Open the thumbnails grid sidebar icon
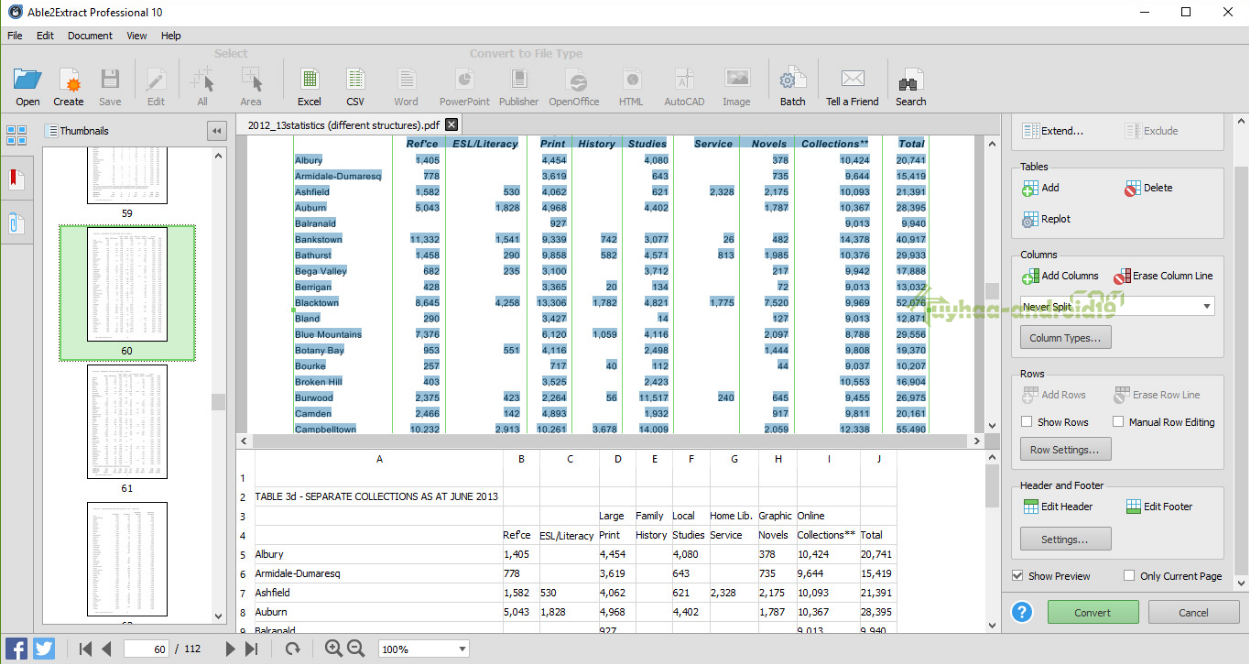Image resolution: width=1249 pixels, height=664 pixels. (16, 135)
